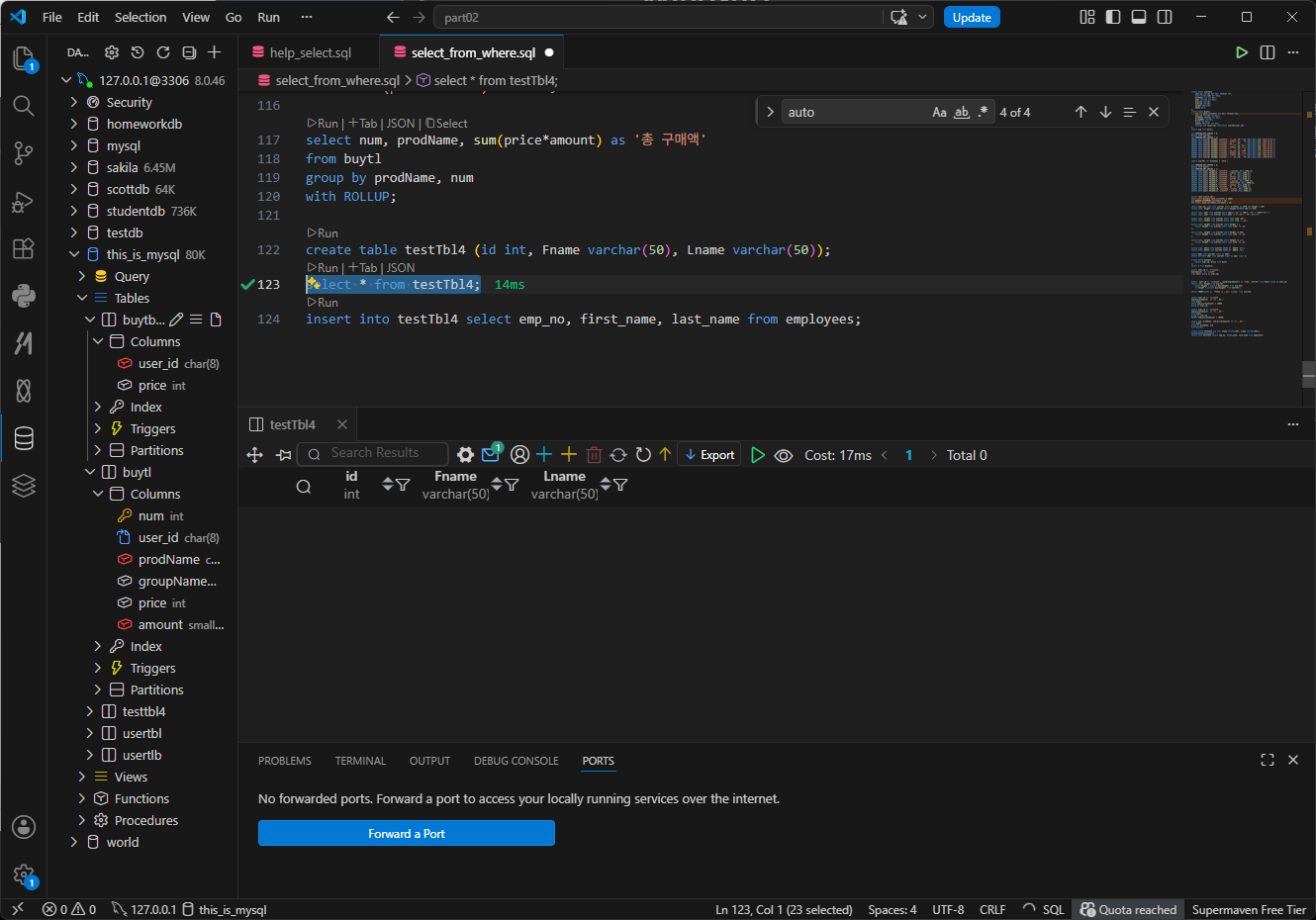Sort the Fname column

pyautogui.click(x=498, y=484)
